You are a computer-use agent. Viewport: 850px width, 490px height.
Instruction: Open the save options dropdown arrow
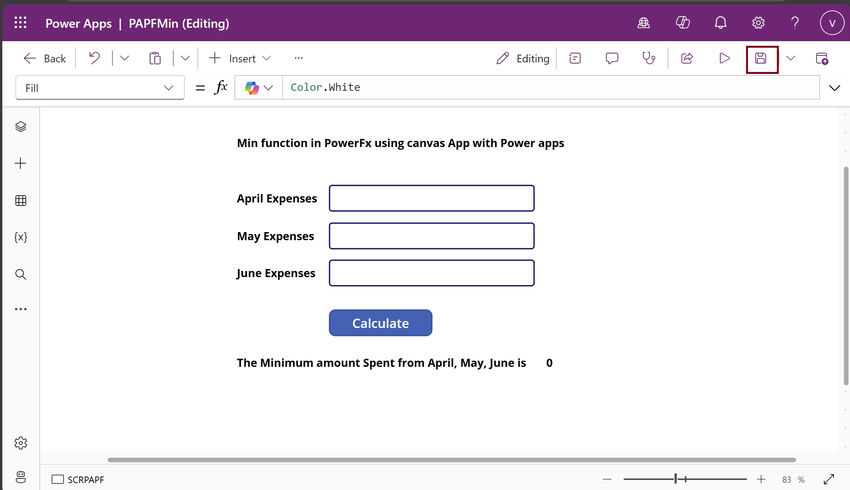(790, 58)
